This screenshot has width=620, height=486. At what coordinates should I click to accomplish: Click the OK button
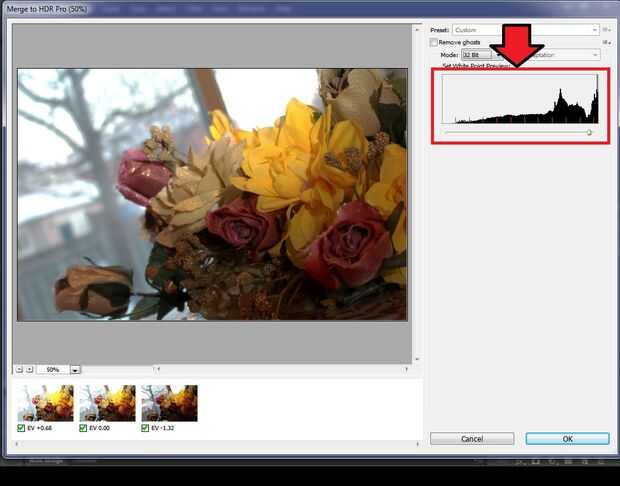(567, 439)
